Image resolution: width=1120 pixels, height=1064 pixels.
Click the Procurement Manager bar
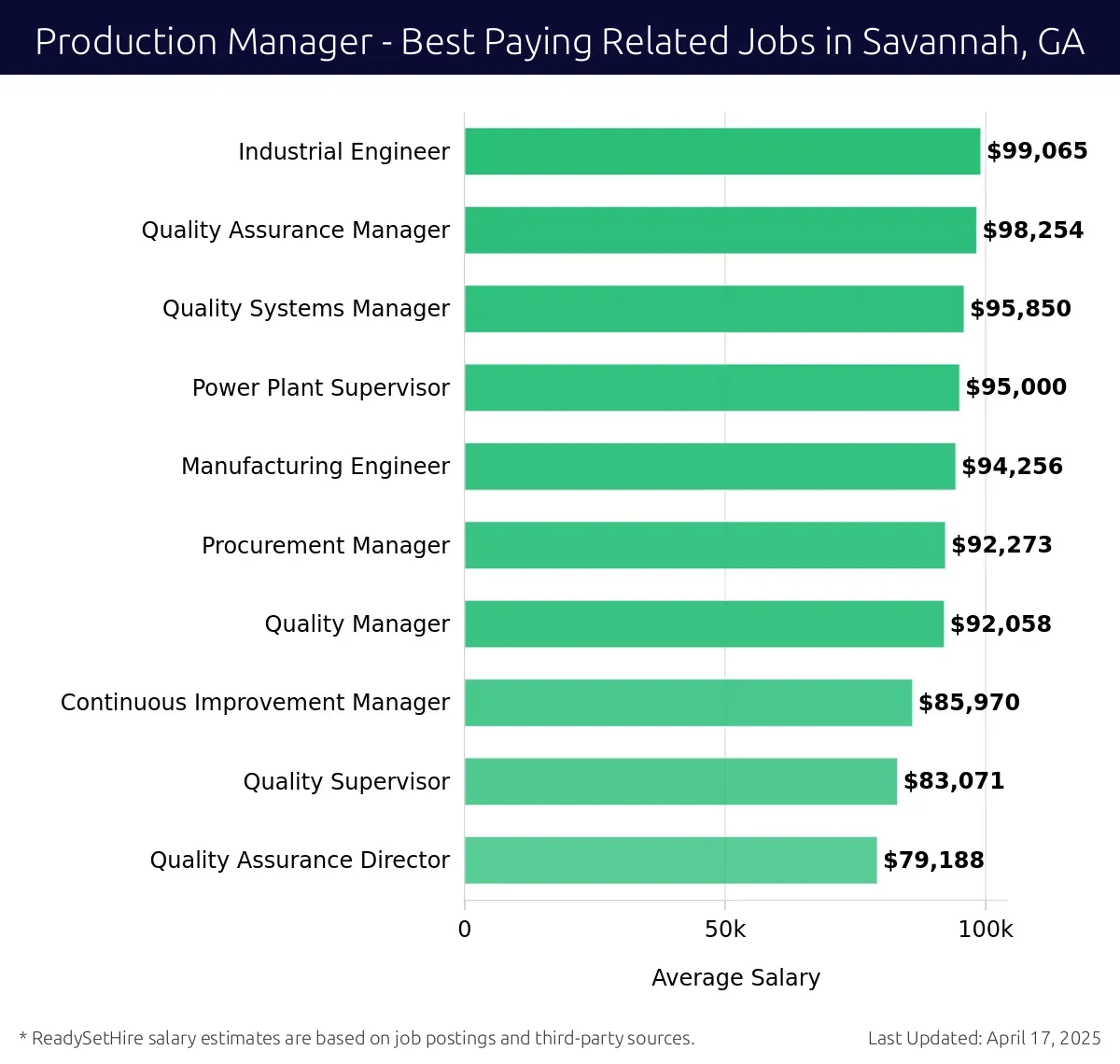[705, 545]
